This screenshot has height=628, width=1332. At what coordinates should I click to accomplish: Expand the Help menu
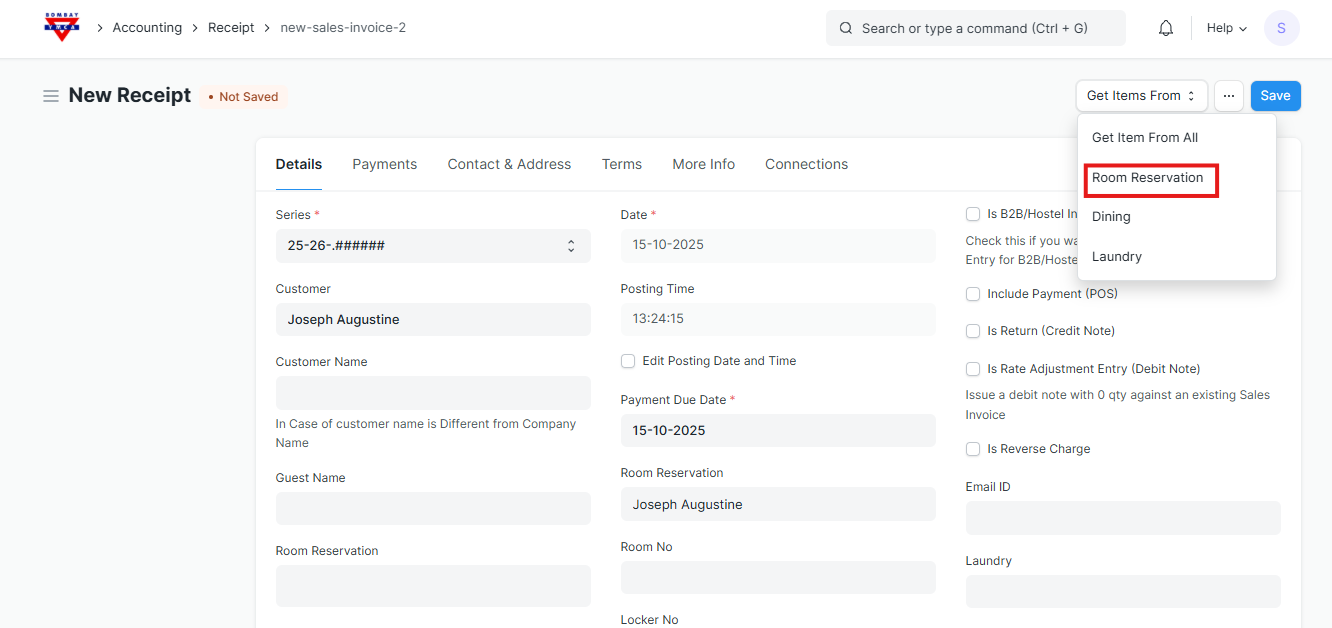pos(1226,28)
